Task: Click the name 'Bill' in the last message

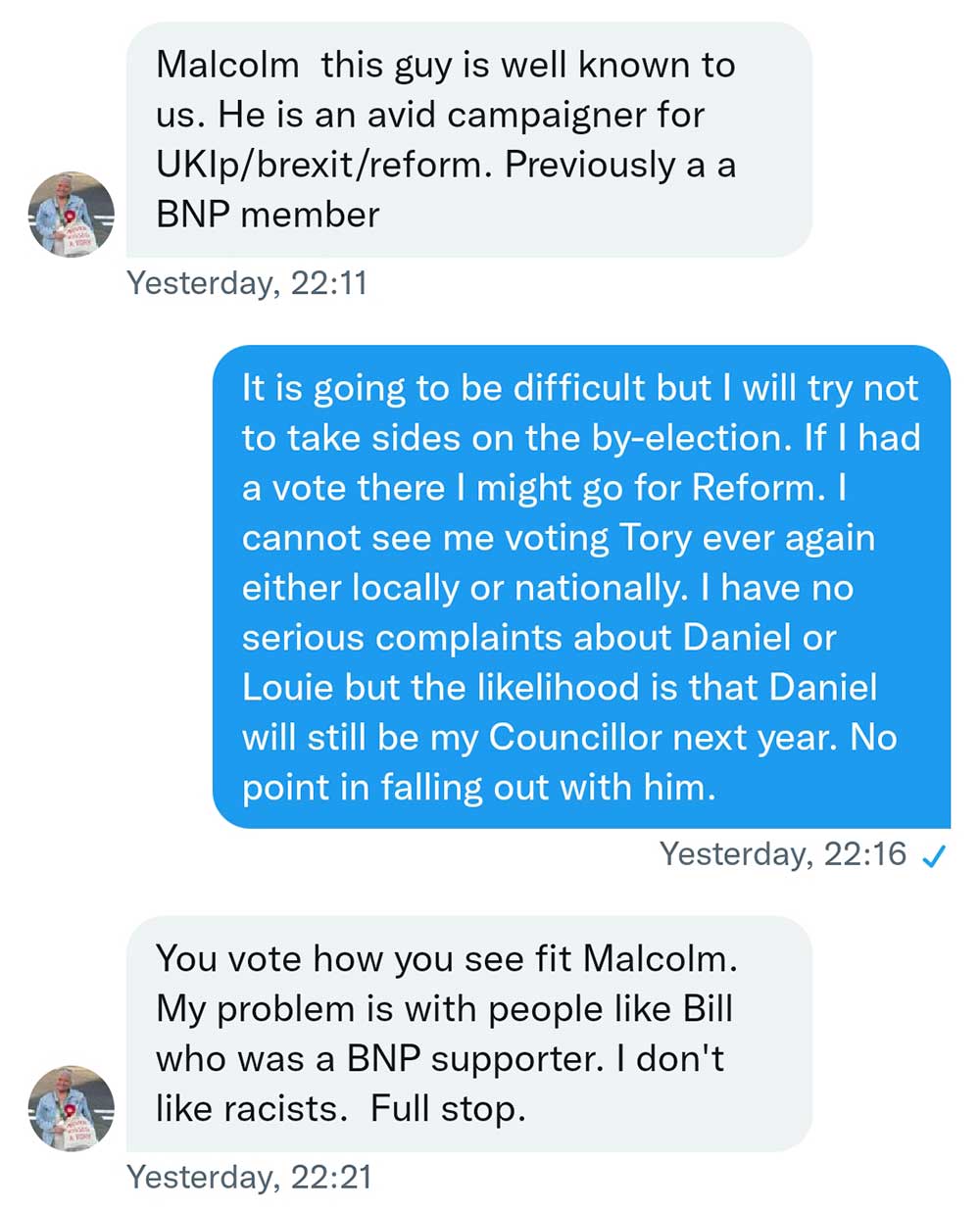Action: (707, 1009)
